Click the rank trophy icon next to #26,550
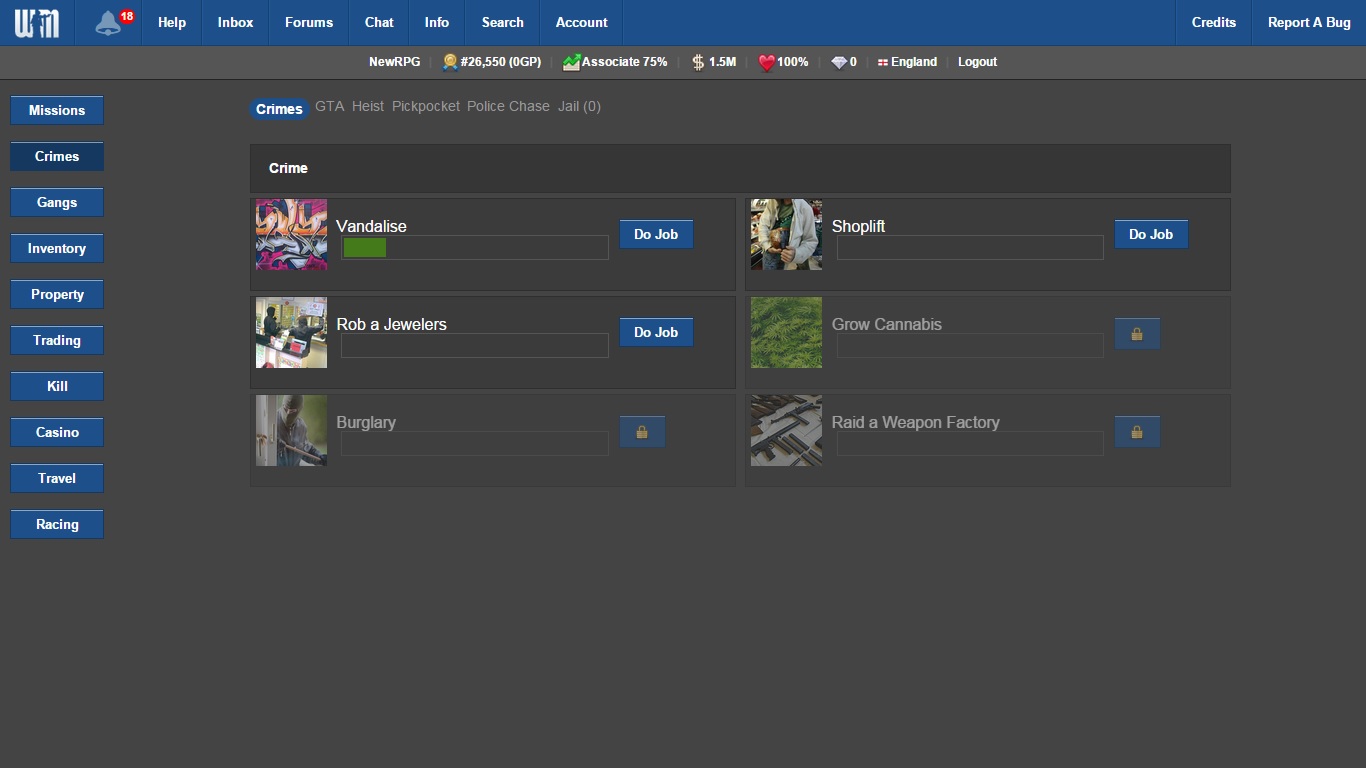The width and height of the screenshot is (1366, 768). tap(450, 62)
